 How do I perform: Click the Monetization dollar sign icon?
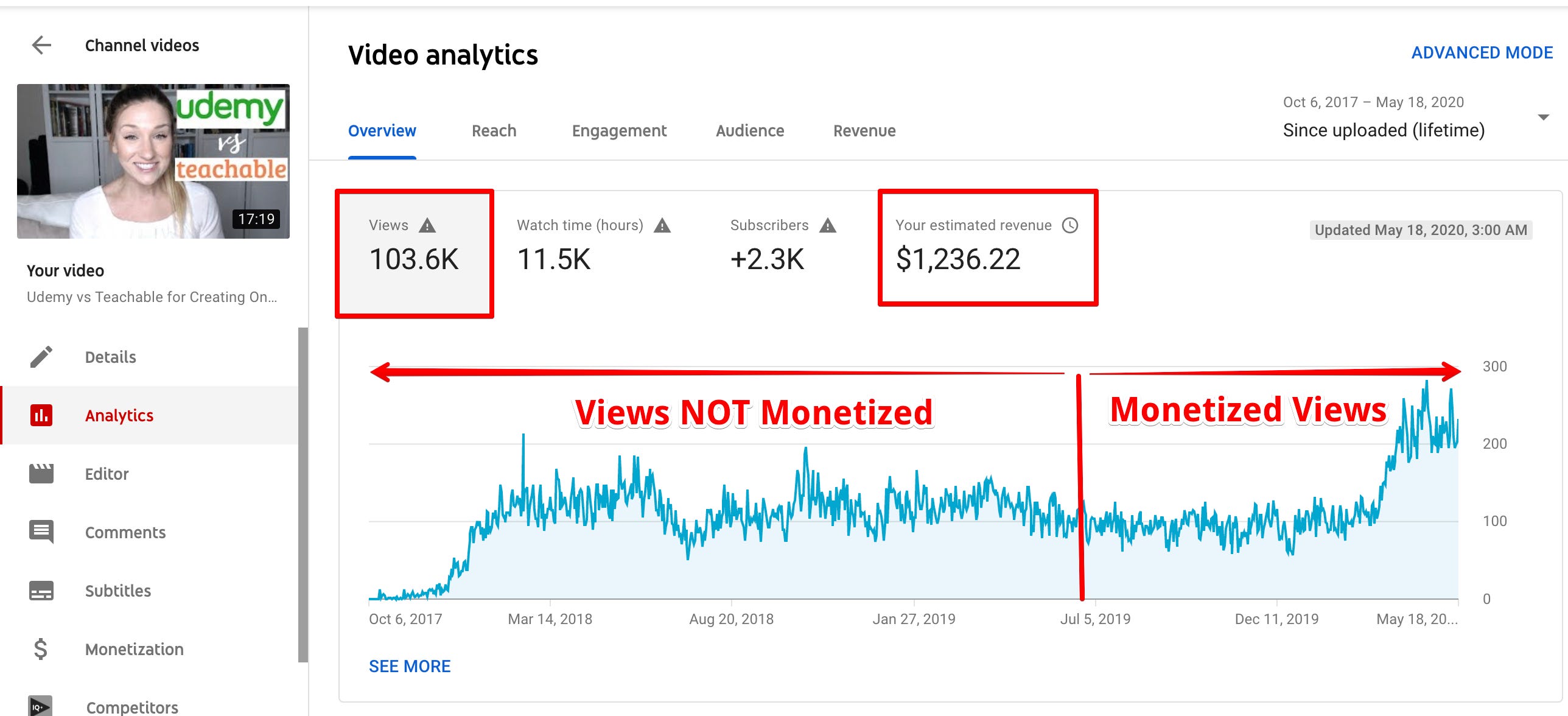pos(41,649)
